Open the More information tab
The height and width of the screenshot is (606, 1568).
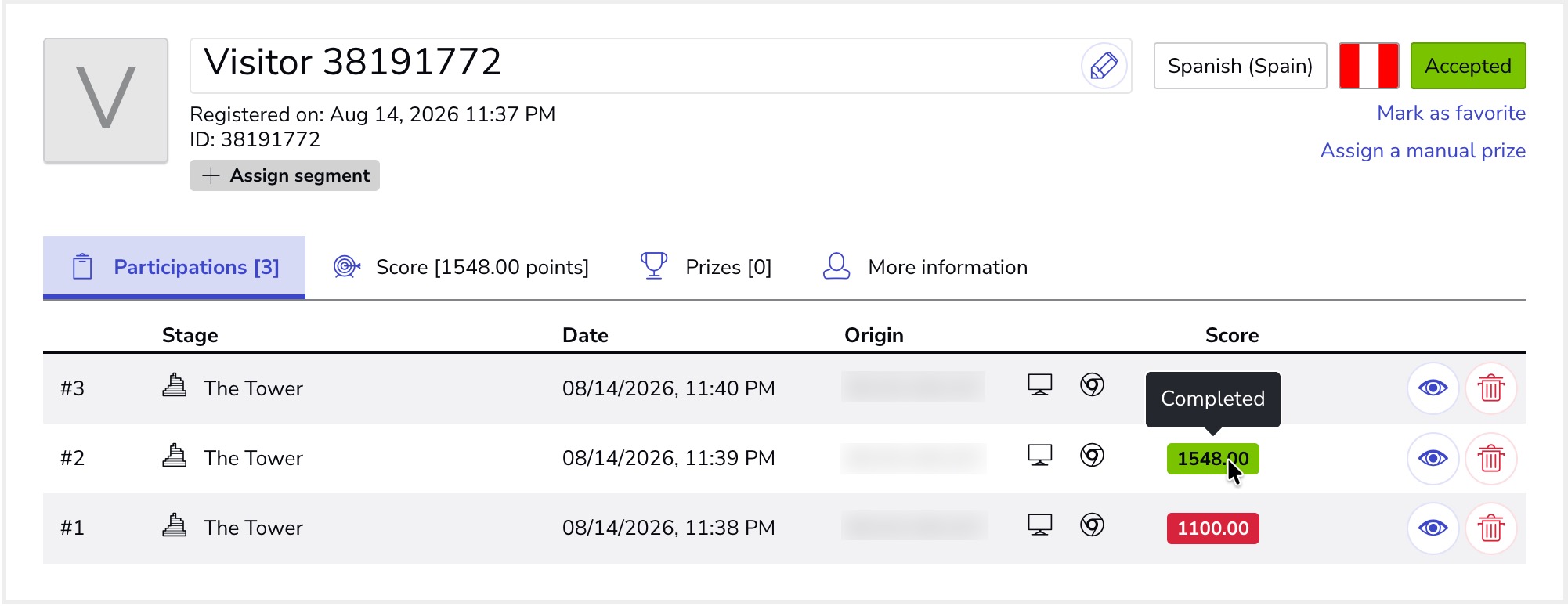pyautogui.click(x=925, y=267)
